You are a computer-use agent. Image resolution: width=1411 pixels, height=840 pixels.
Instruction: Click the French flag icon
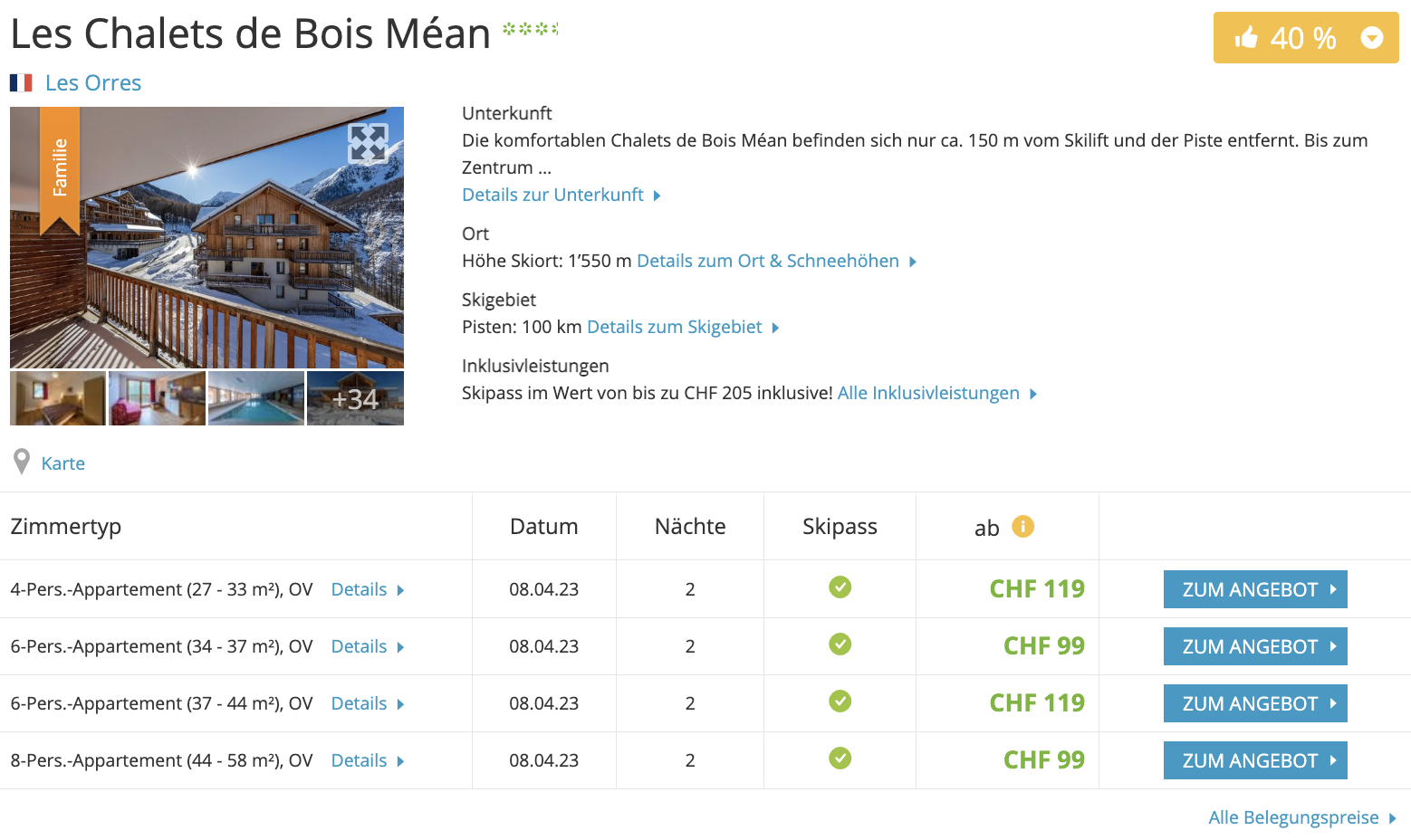[x=21, y=83]
